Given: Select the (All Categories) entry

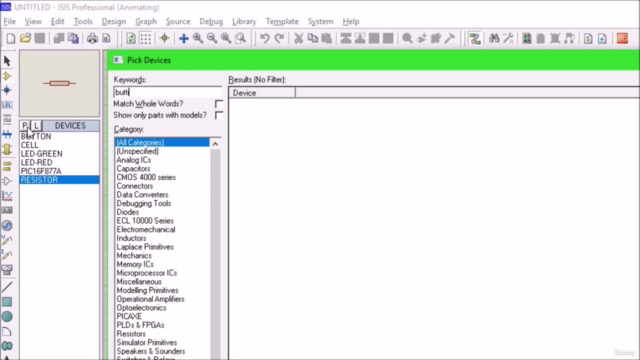Looking at the screenshot, I should click(x=162, y=142).
